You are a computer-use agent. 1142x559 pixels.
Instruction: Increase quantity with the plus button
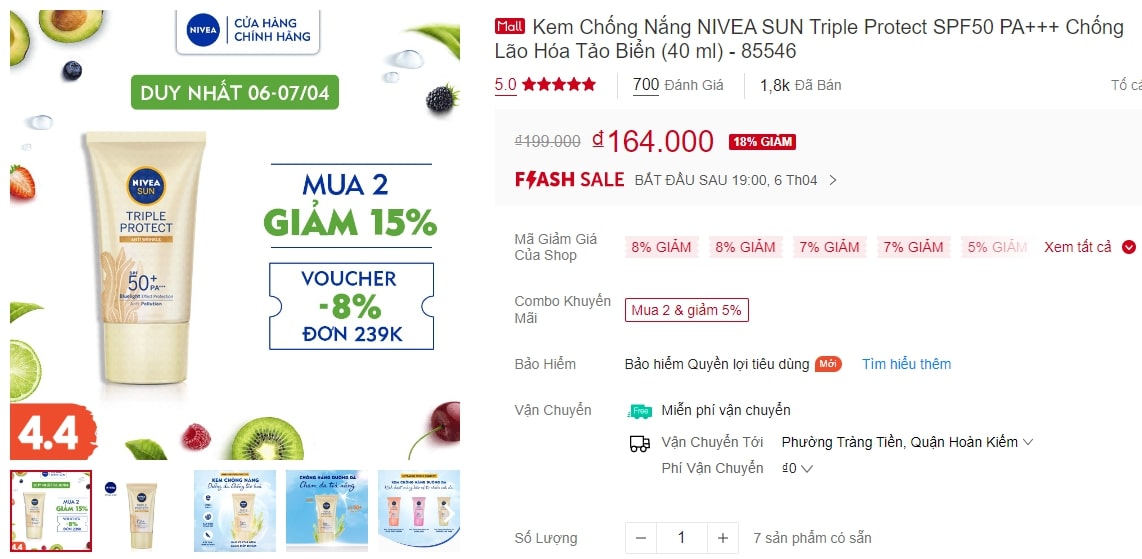coord(722,538)
